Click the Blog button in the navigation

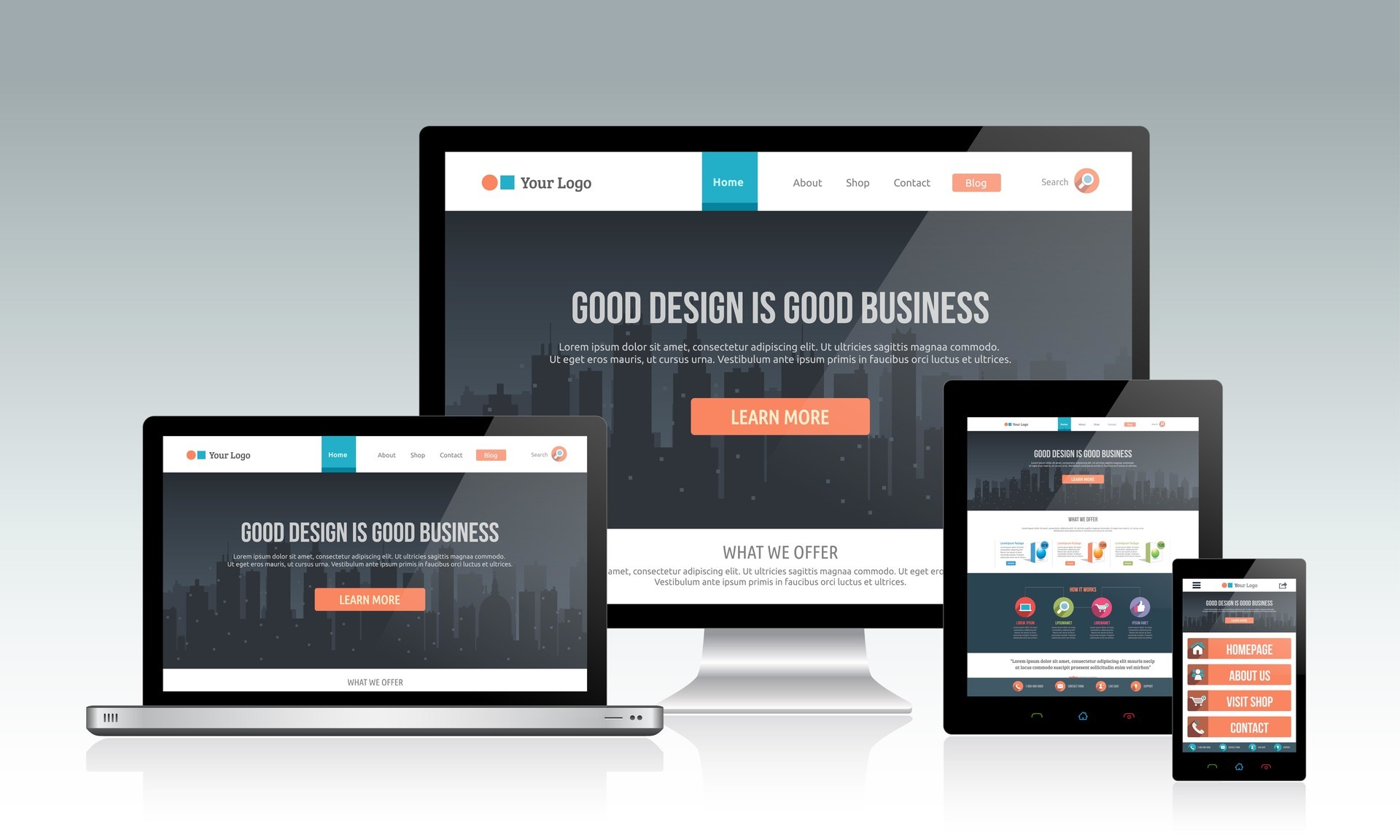pos(976,181)
